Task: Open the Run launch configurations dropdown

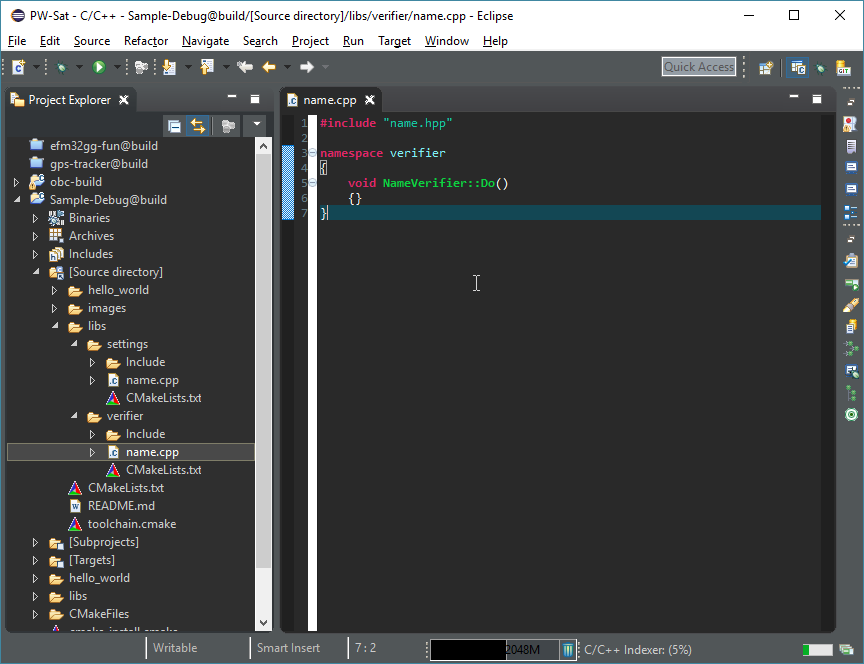Action: click(117, 67)
